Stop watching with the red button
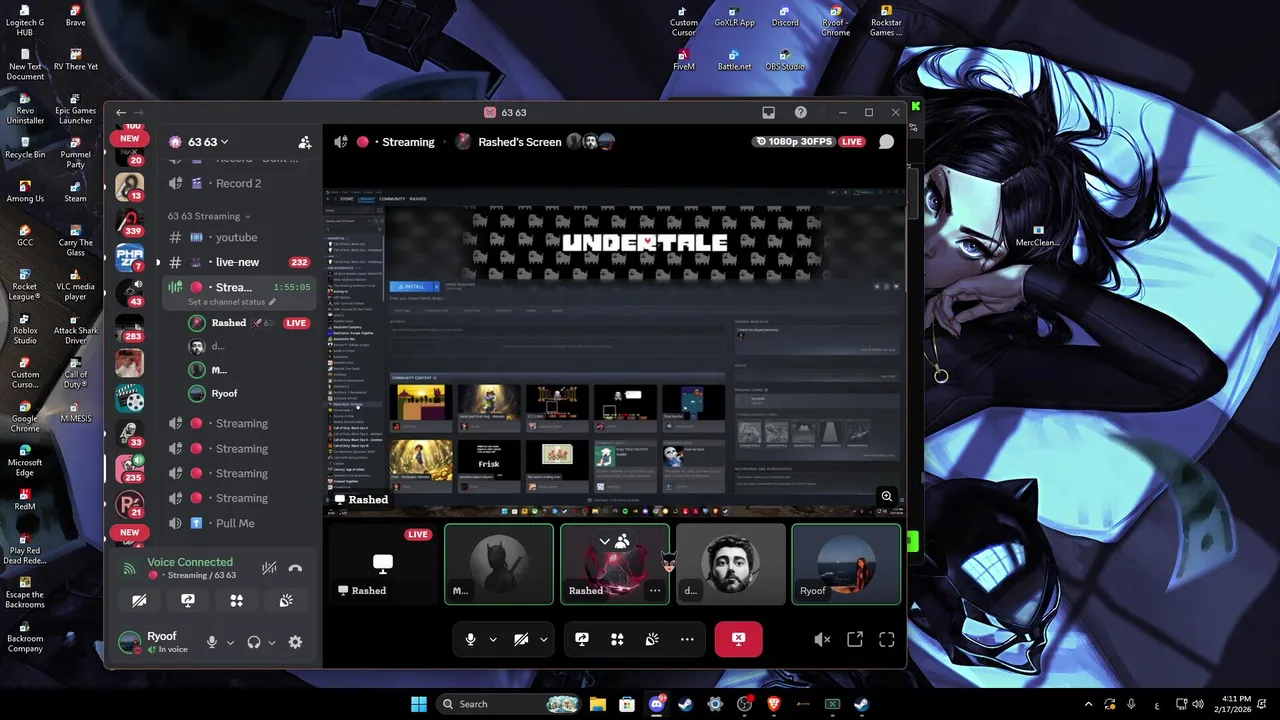The image size is (1280, 720). (x=738, y=639)
